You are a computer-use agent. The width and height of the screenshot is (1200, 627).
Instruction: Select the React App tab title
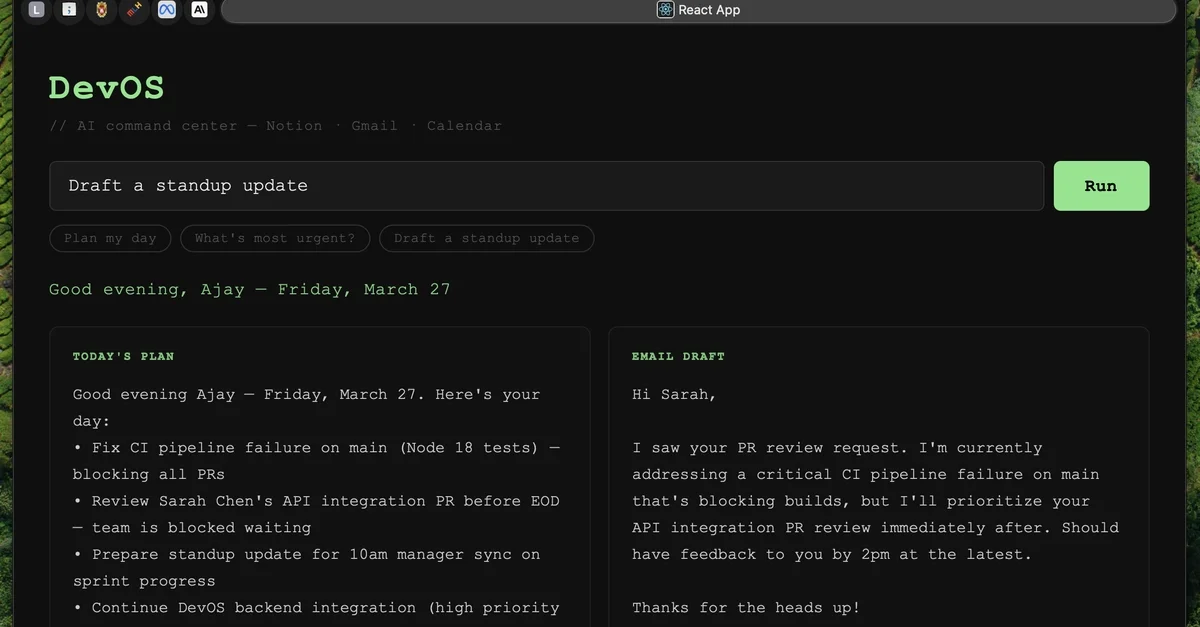click(709, 10)
